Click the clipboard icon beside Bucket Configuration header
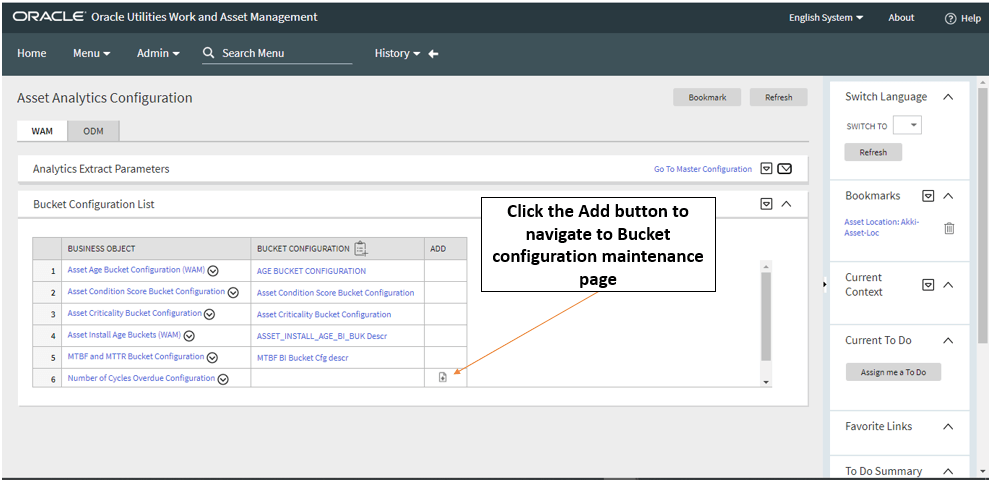Screen dimensions: 989x480 tap(361, 249)
